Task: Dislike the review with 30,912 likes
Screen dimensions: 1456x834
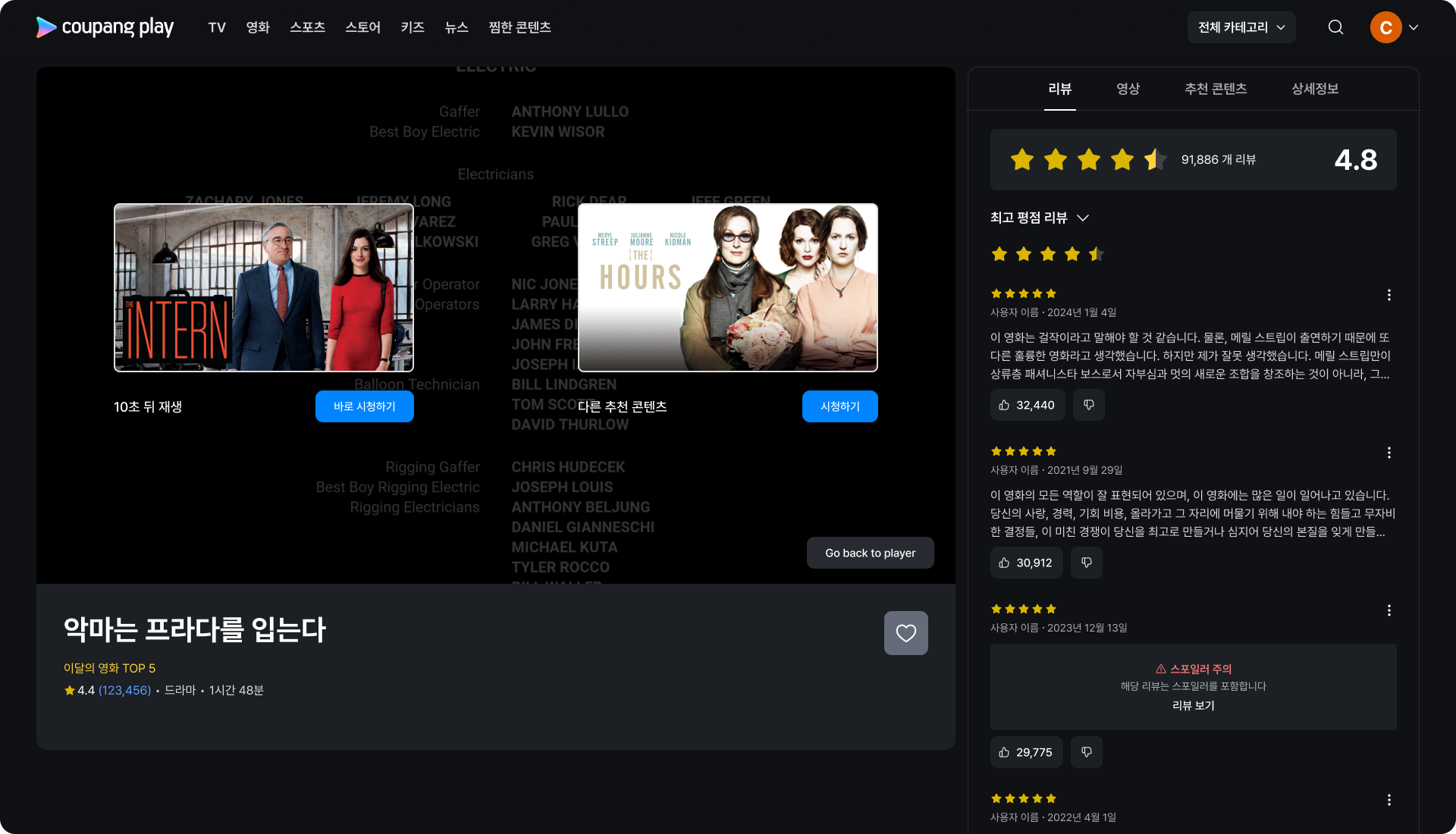Action: pos(1086,563)
